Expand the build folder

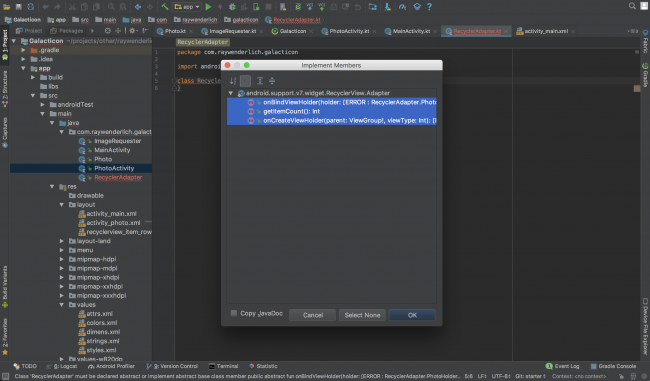click(x=33, y=78)
